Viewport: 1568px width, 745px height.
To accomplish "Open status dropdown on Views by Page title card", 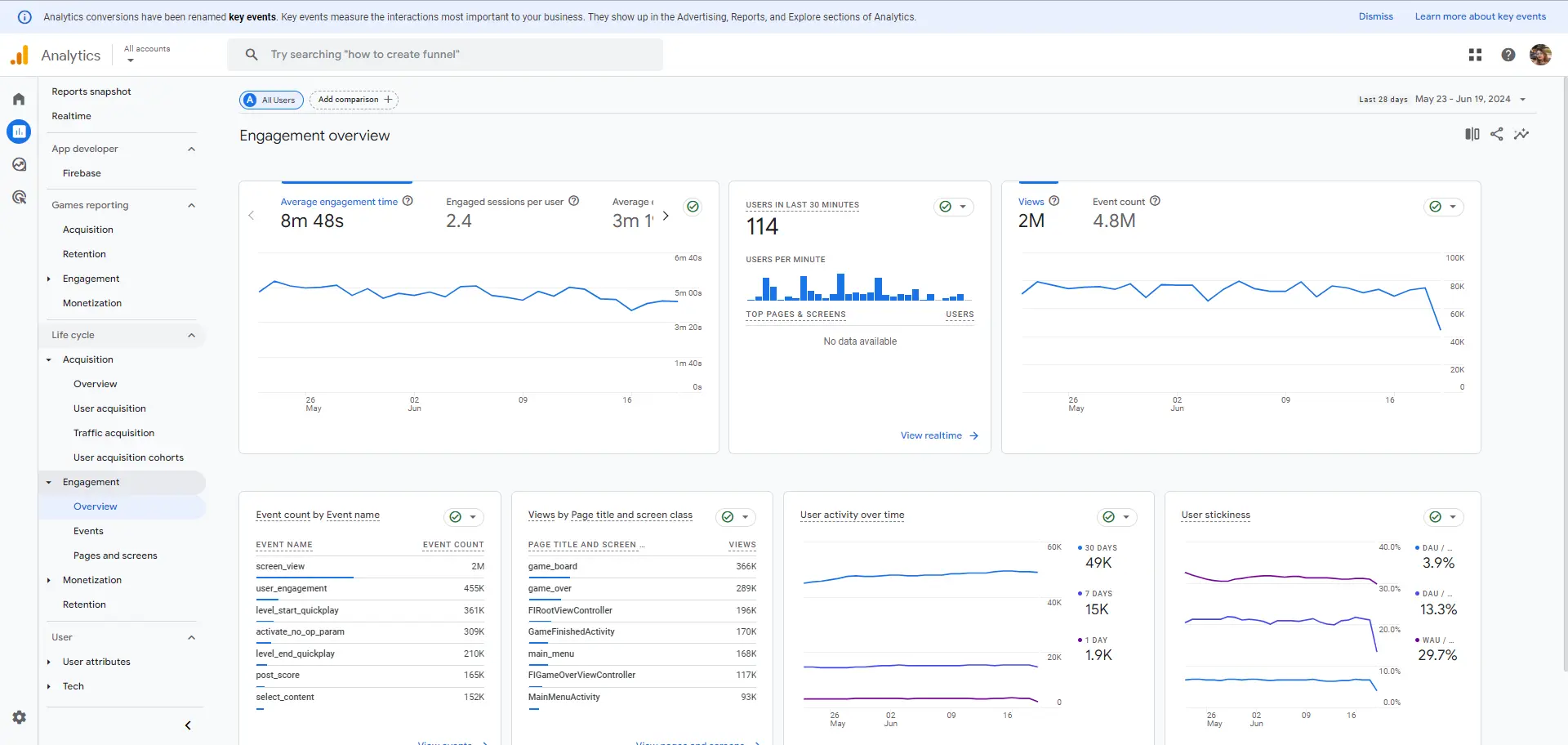I will click(x=736, y=517).
